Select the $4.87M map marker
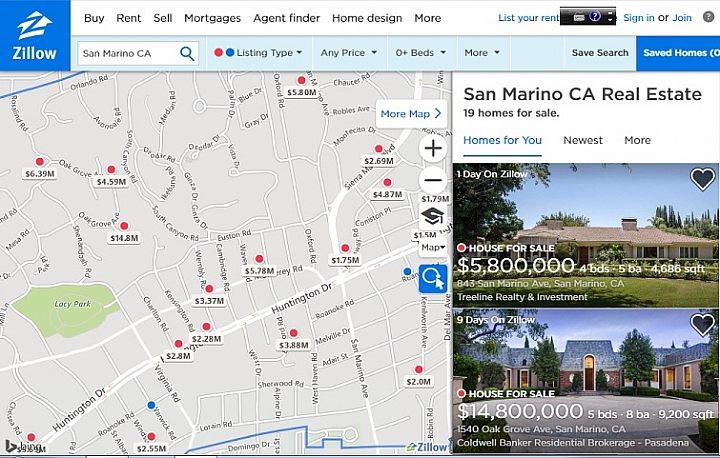The image size is (720, 458). pos(388,182)
